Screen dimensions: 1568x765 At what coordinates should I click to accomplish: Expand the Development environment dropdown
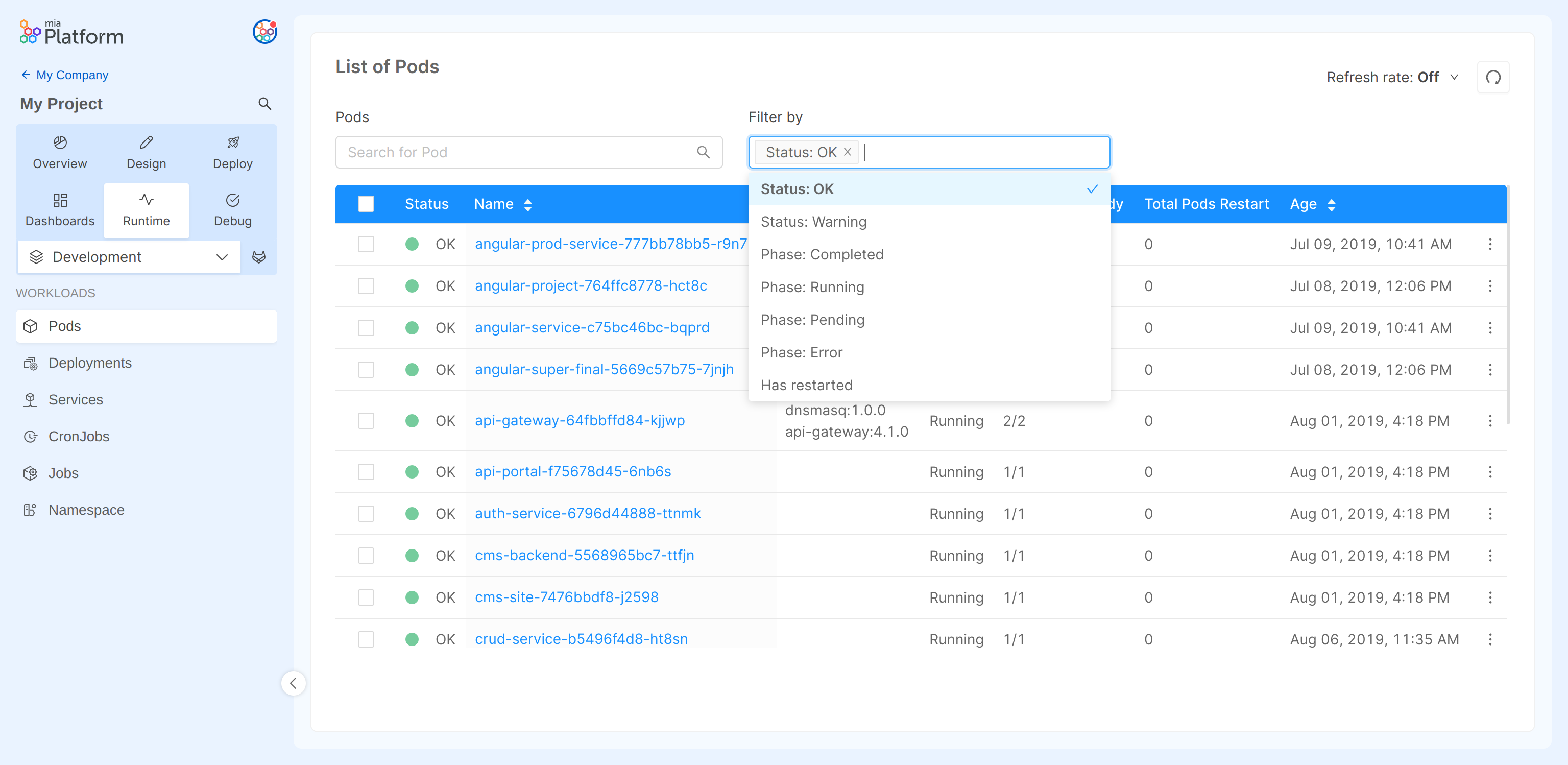point(129,257)
